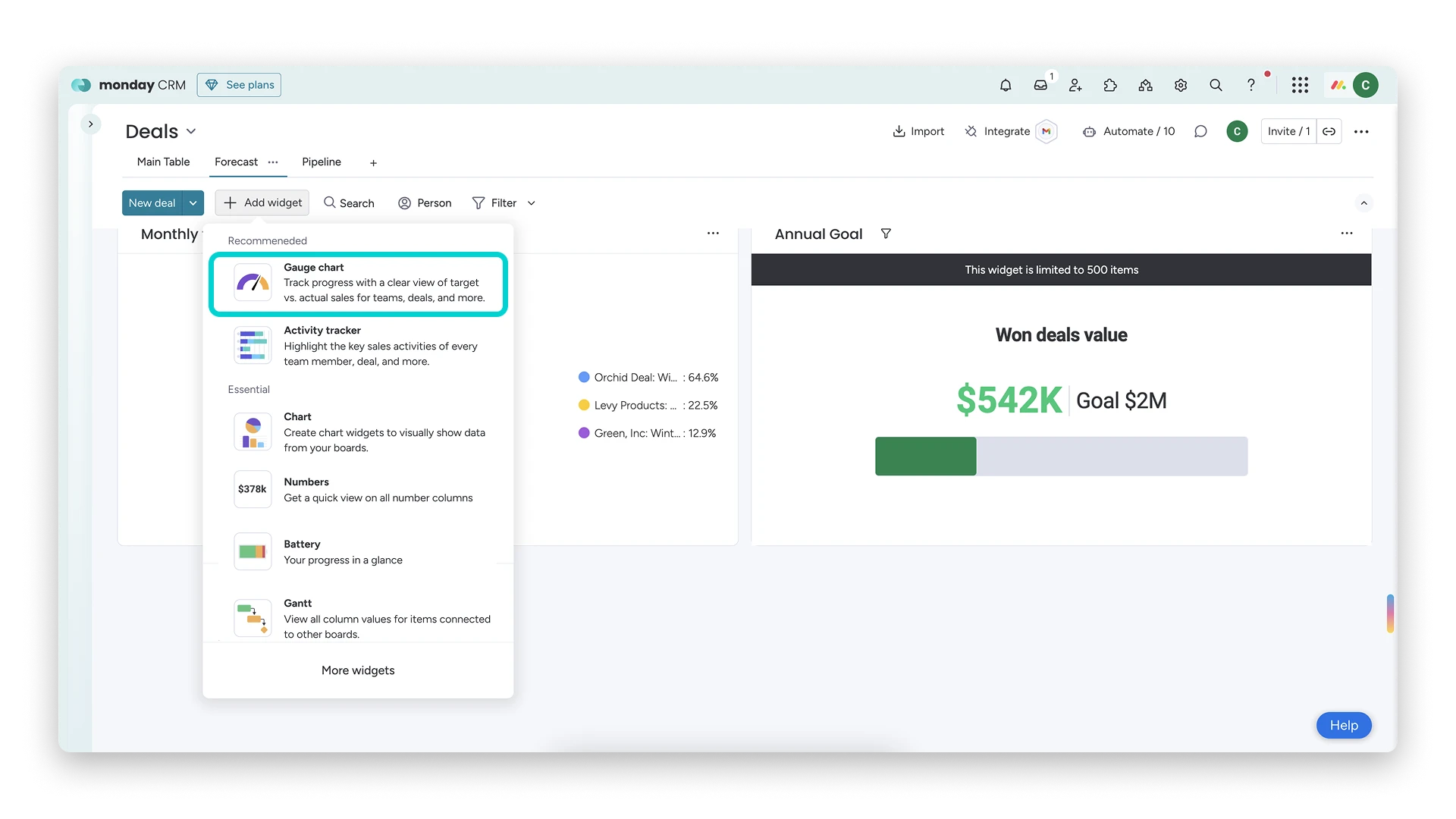Viewport: 1456px width, 819px height.
Task: Open the Deals board title dropdown
Action: click(x=191, y=131)
